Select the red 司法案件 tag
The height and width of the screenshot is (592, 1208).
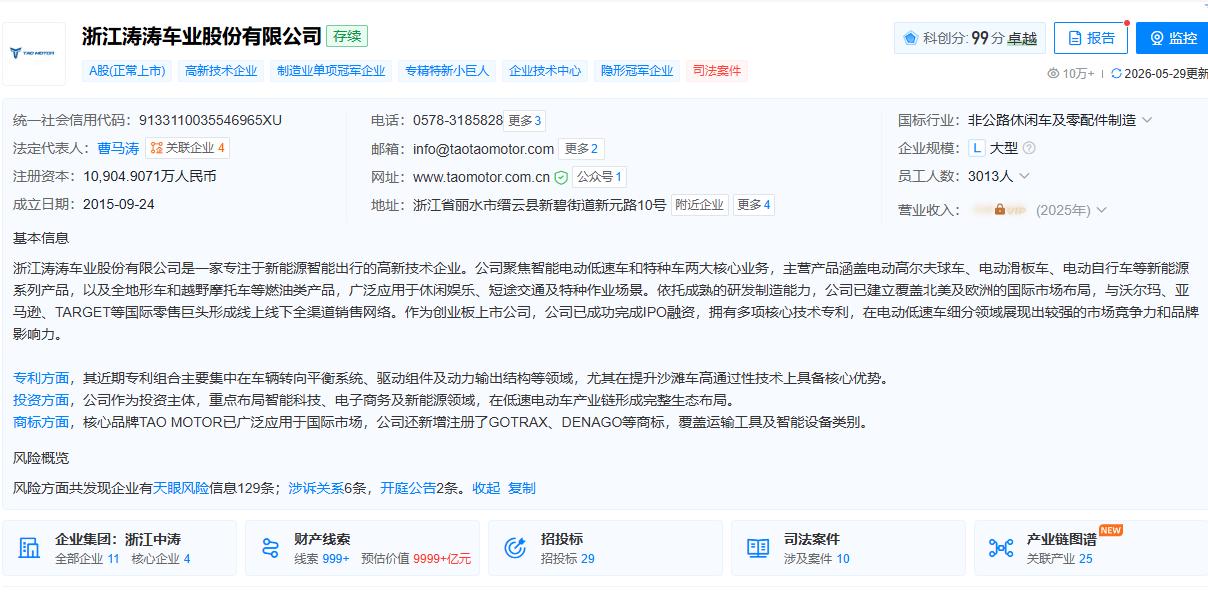(717, 71)
